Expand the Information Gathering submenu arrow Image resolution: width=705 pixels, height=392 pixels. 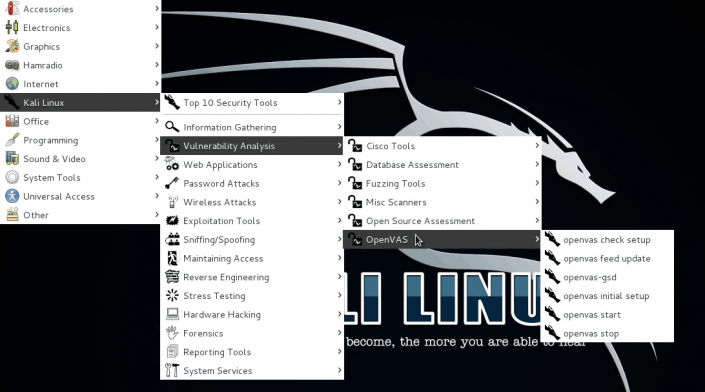coord(339,127)
